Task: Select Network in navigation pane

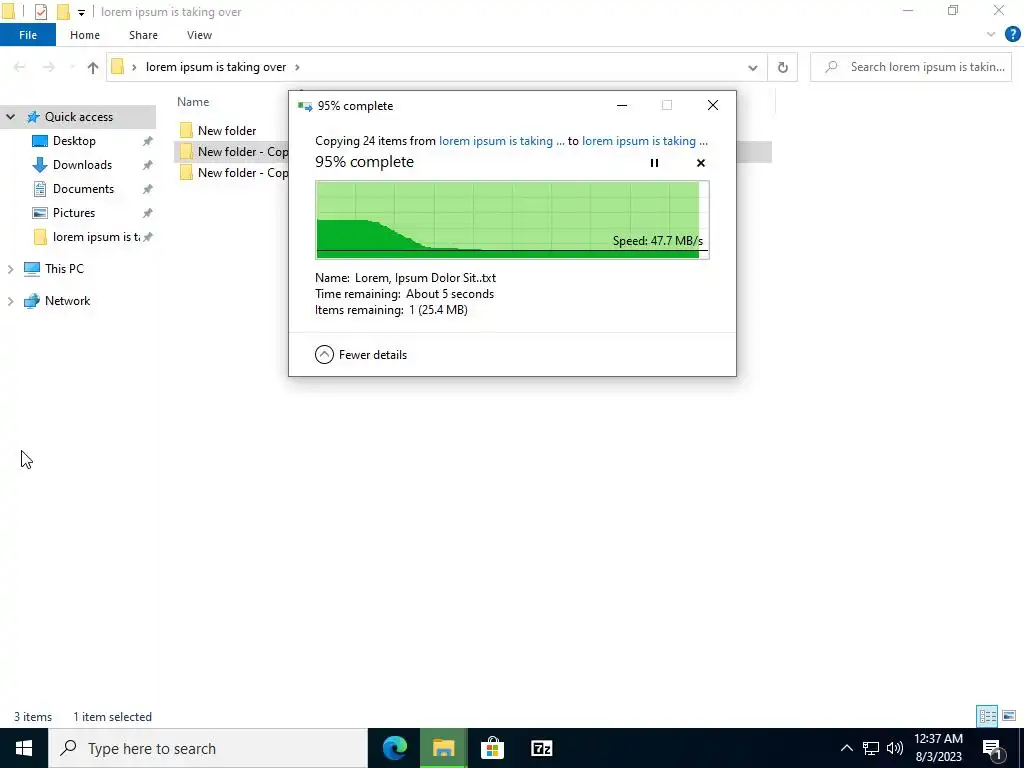Action: 67,301
